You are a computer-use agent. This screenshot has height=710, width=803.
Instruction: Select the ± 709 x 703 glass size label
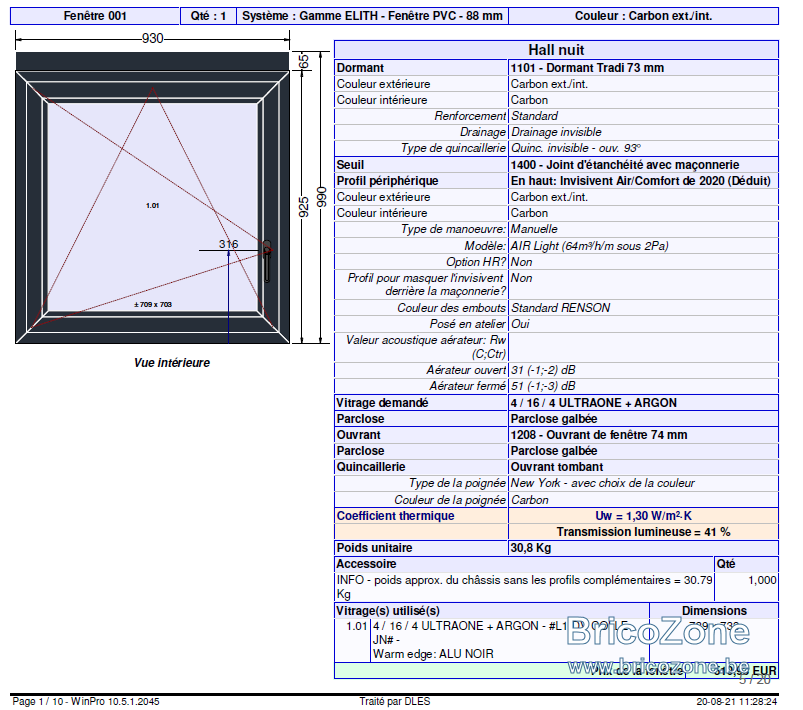153,304
